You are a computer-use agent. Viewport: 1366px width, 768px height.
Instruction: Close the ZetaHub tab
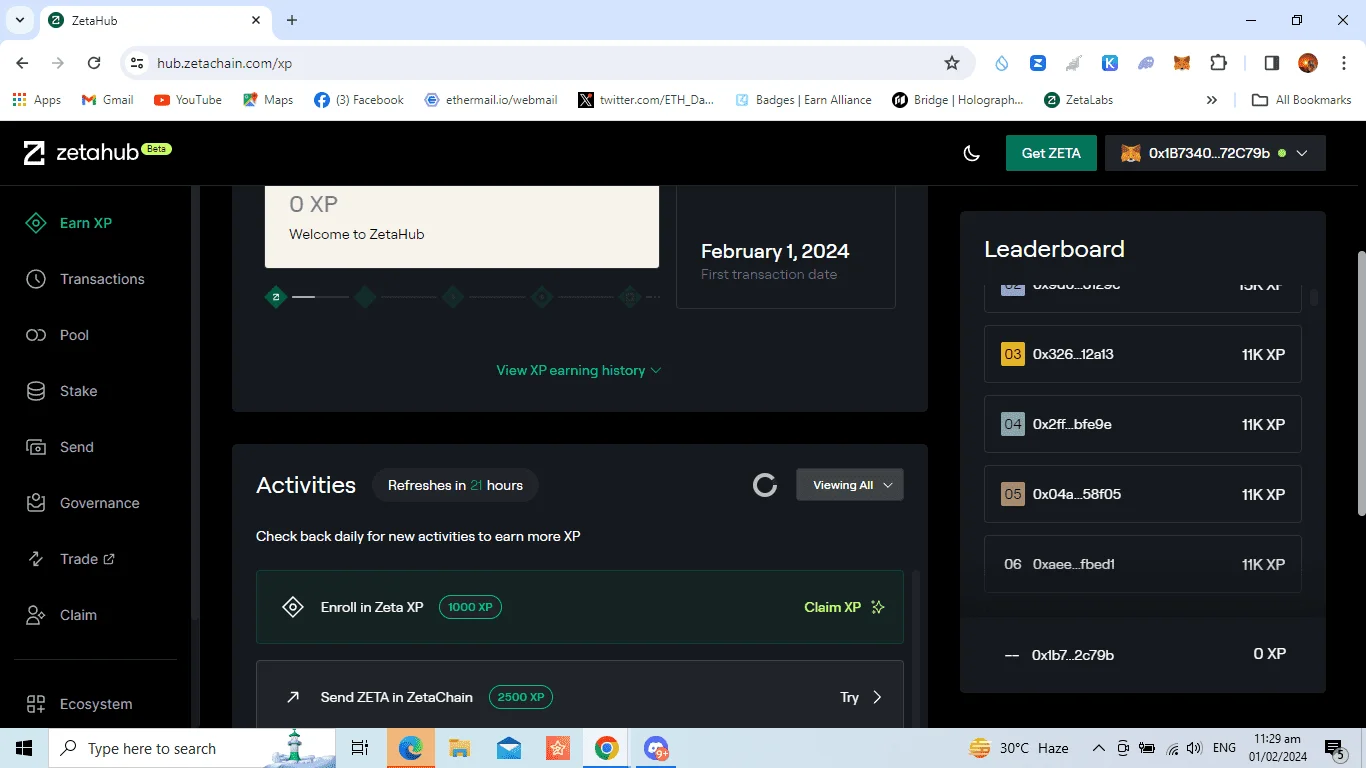point(256,20)
